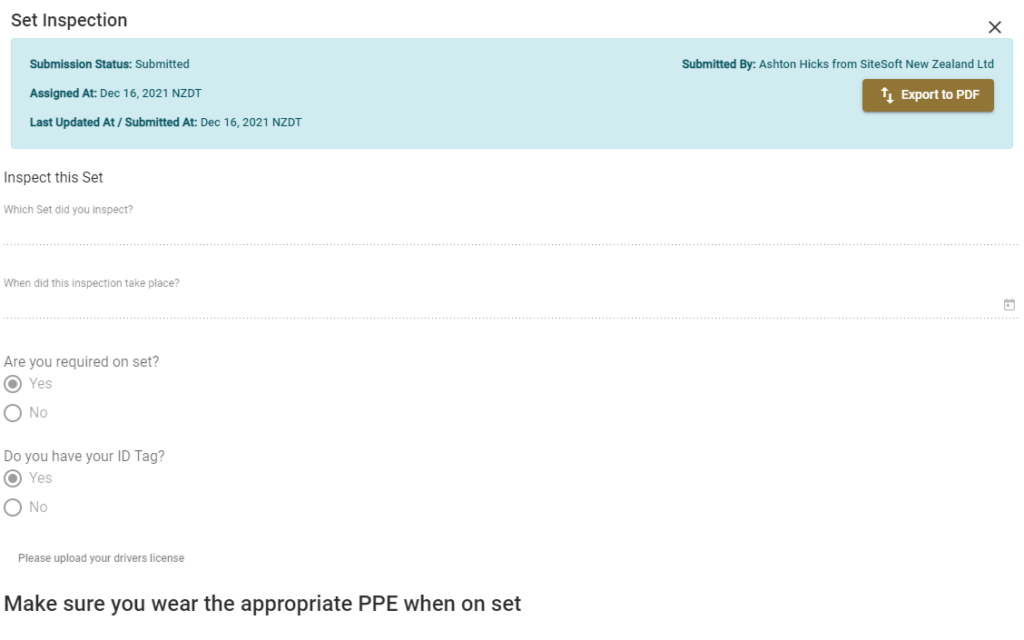The width and height of the screenshot is (1024, 640).
Task: Choose Yes for 'Do you have your ID Tag?'
Action: [12, 478]
